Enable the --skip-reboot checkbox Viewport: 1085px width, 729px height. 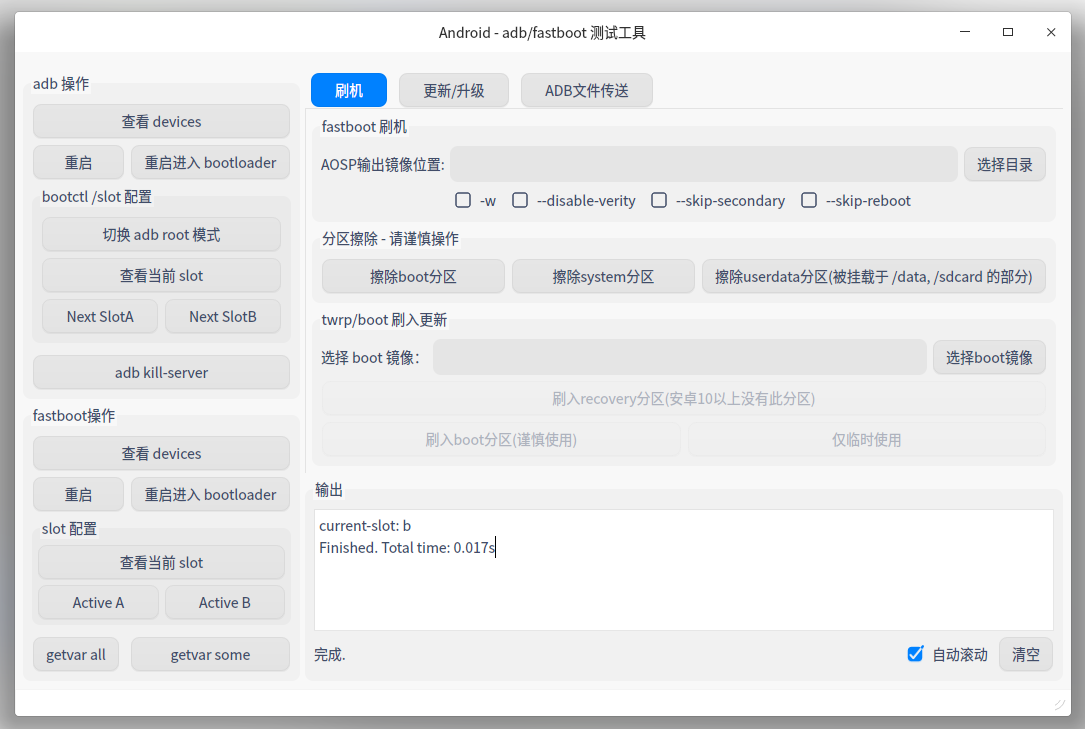click(x=809, y=200)
